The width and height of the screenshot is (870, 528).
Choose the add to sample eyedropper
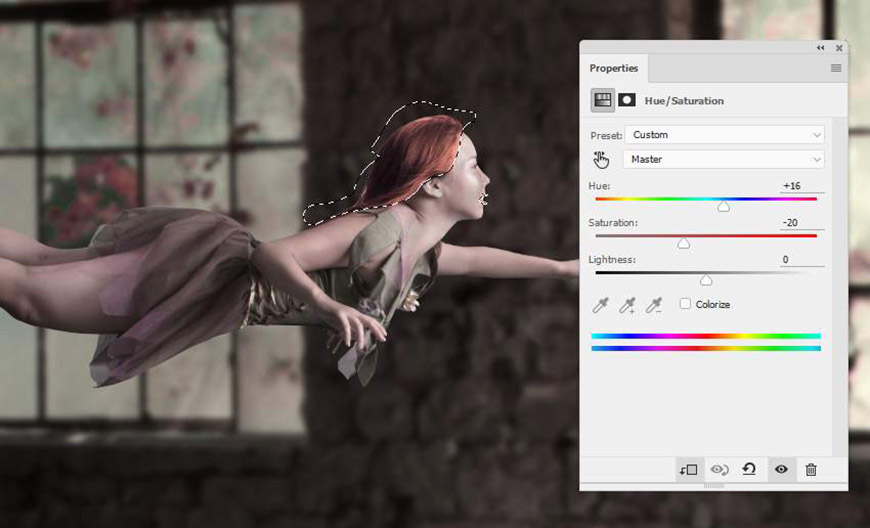point(628,304)
